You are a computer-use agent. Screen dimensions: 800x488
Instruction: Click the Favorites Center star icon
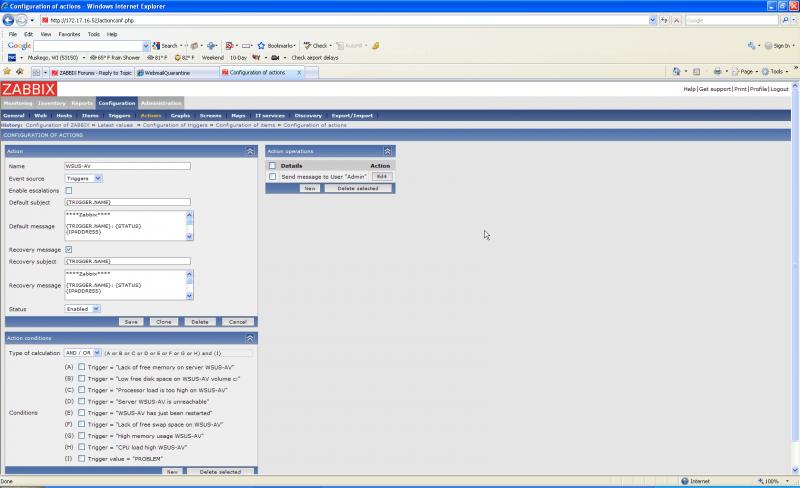[7, 71]
